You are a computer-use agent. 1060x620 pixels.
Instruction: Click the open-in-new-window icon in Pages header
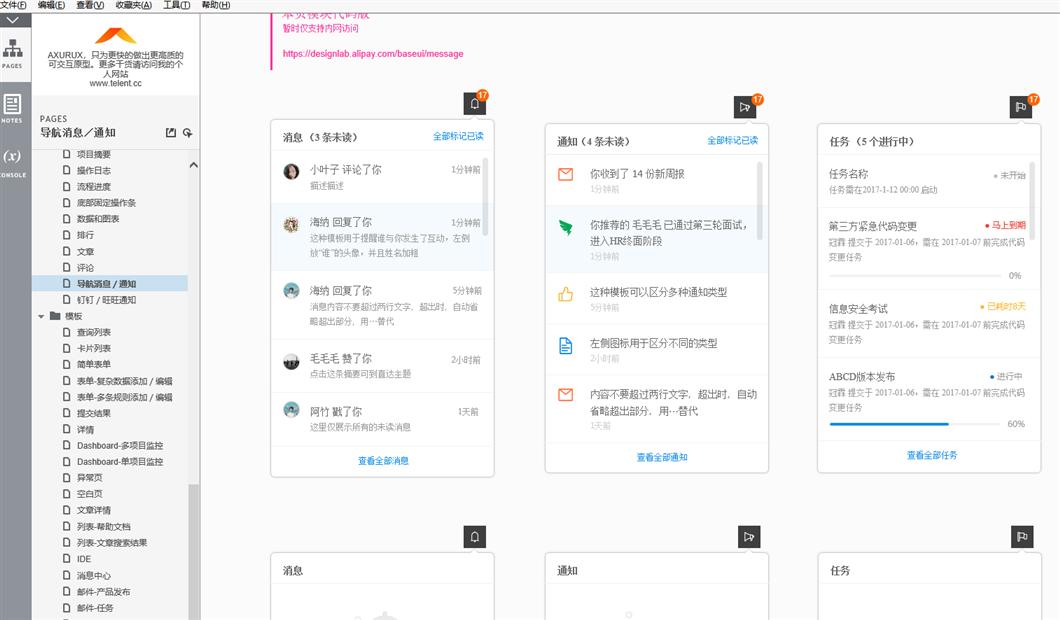pyautogui.click(x=170, y=133)
